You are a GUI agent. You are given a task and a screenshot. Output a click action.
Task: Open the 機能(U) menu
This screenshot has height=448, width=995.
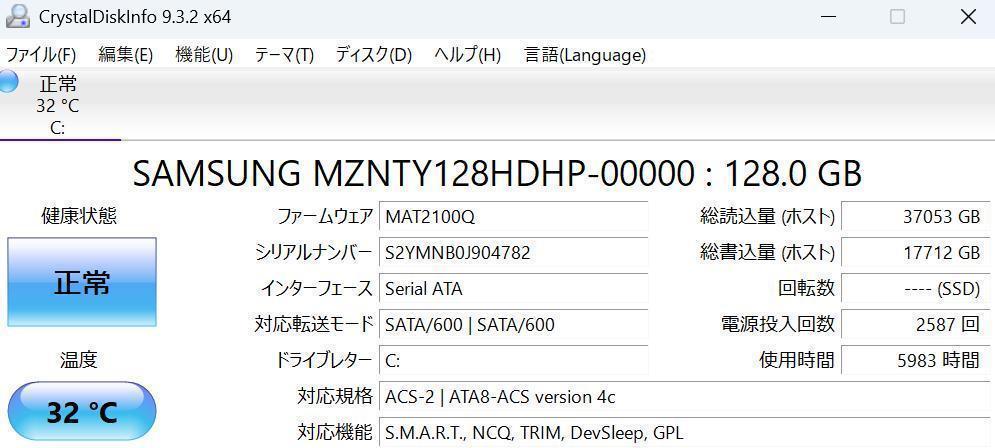pos(204,55)
